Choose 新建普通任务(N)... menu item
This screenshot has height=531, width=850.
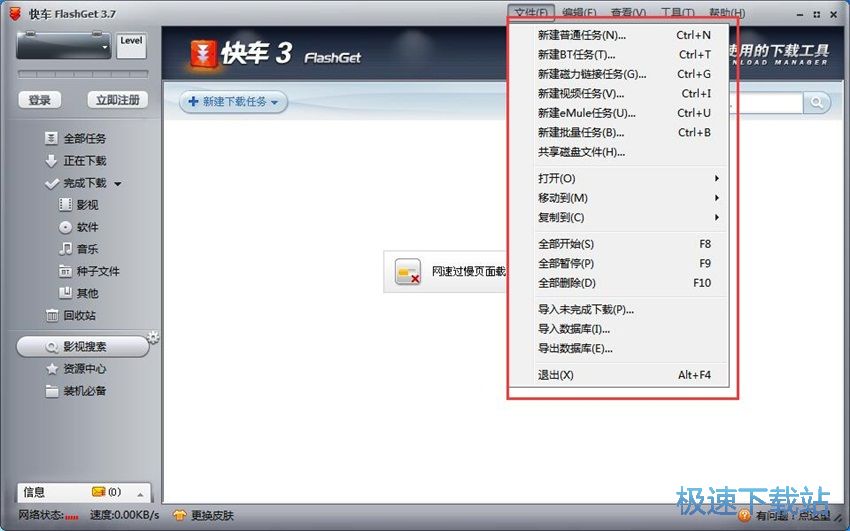629,35
